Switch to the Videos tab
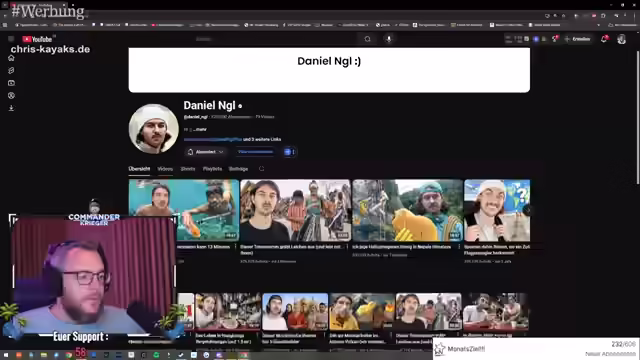This screenshot has height=360, width=640. tap(165, 169)
